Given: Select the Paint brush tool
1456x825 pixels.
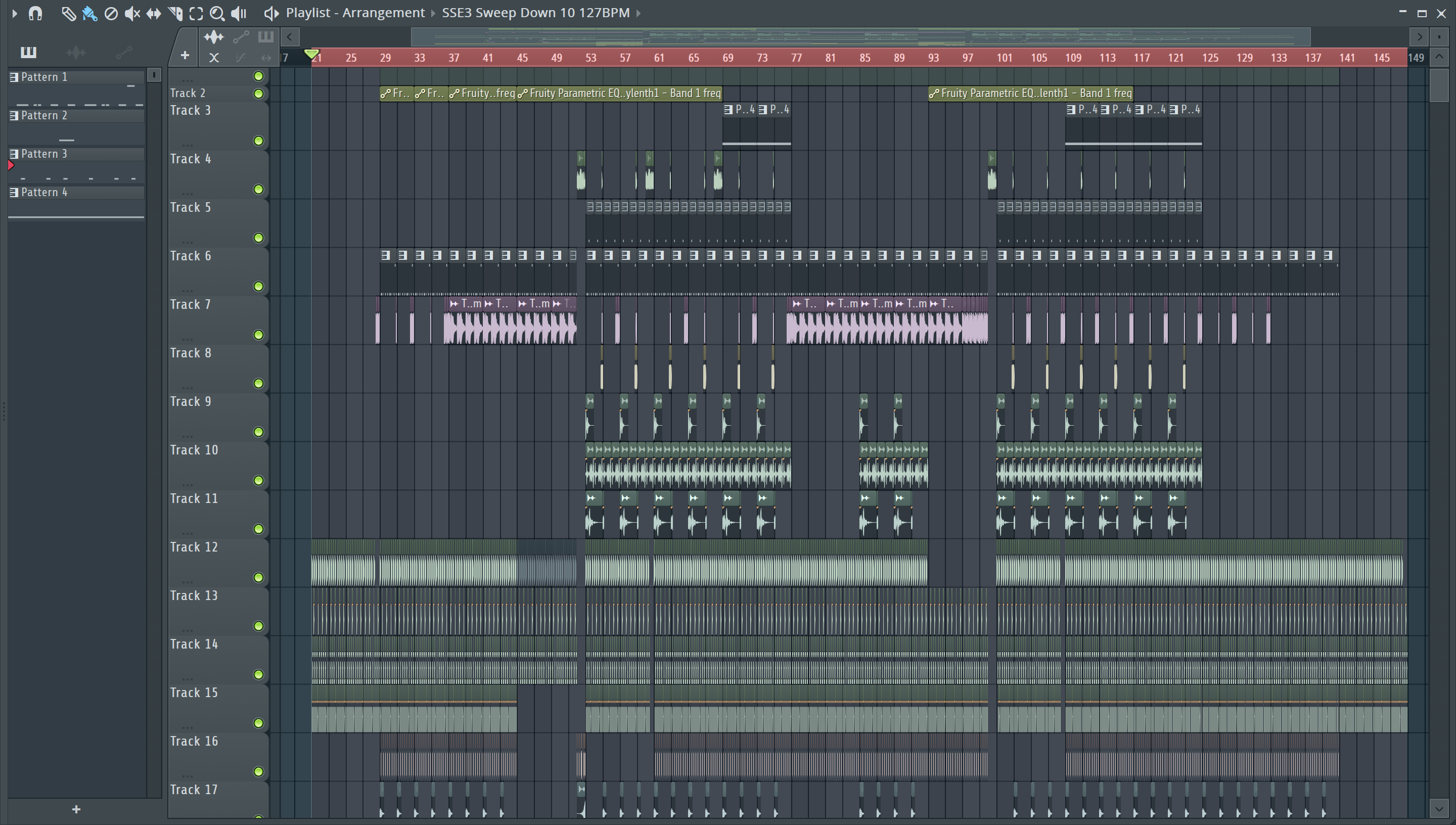Looking at the screenshot, I should (89, 13).
